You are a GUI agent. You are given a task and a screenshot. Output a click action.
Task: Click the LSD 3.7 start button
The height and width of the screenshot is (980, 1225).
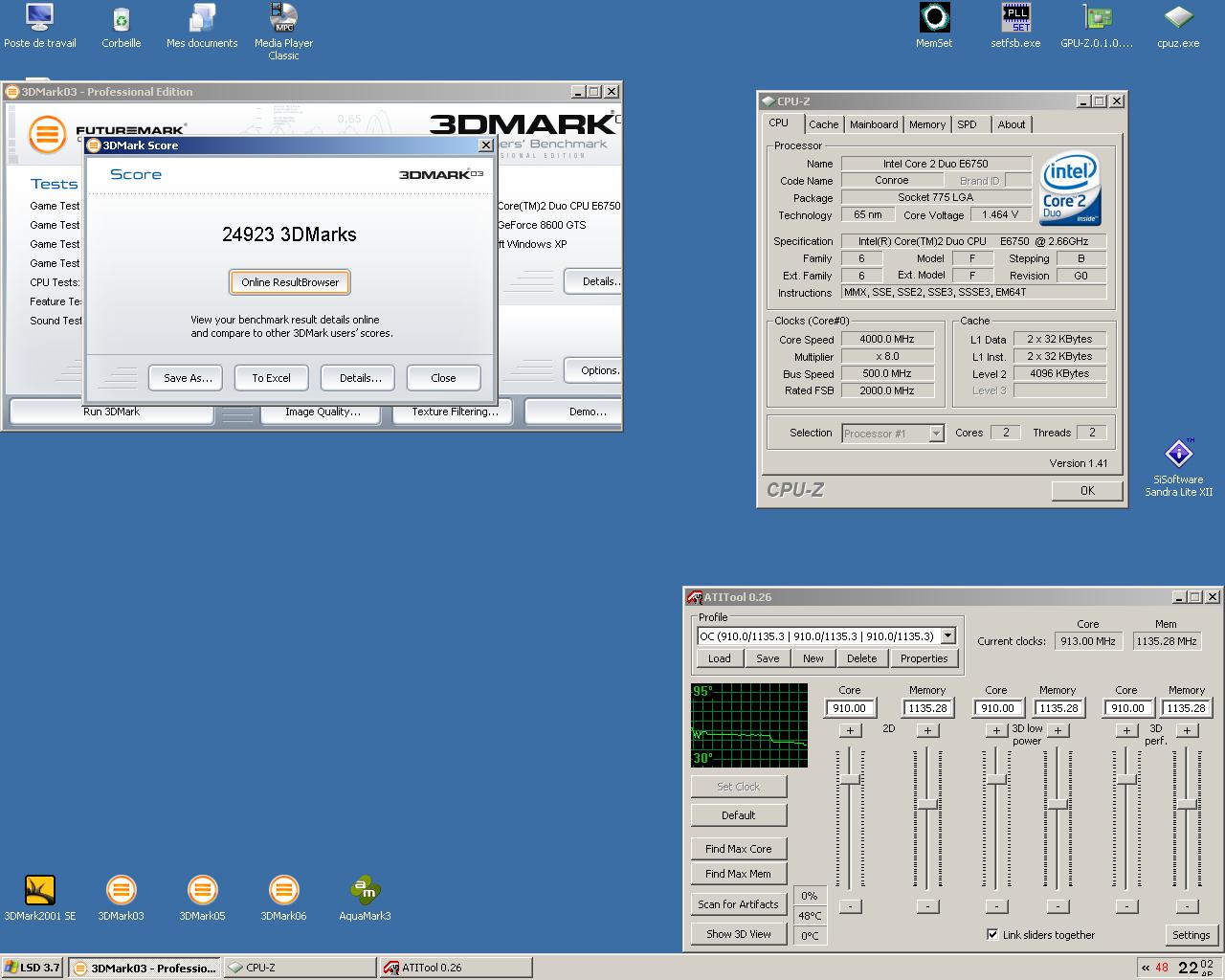point(33,968)
